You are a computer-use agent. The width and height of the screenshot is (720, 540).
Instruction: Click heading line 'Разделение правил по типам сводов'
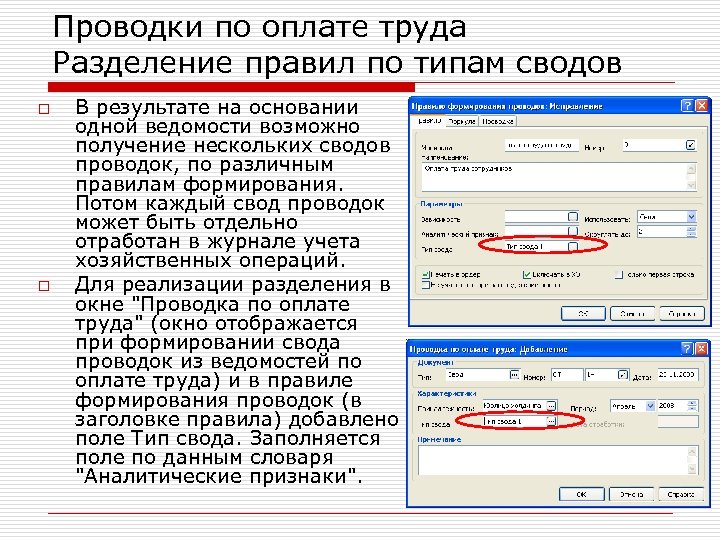[337, 63]
